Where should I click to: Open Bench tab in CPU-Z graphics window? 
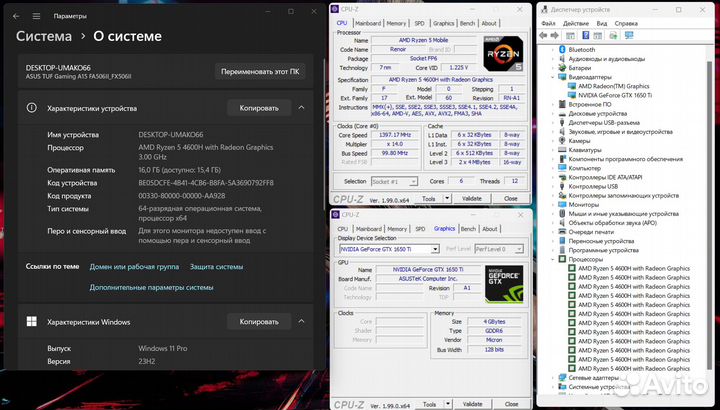[x=468, y=229]
